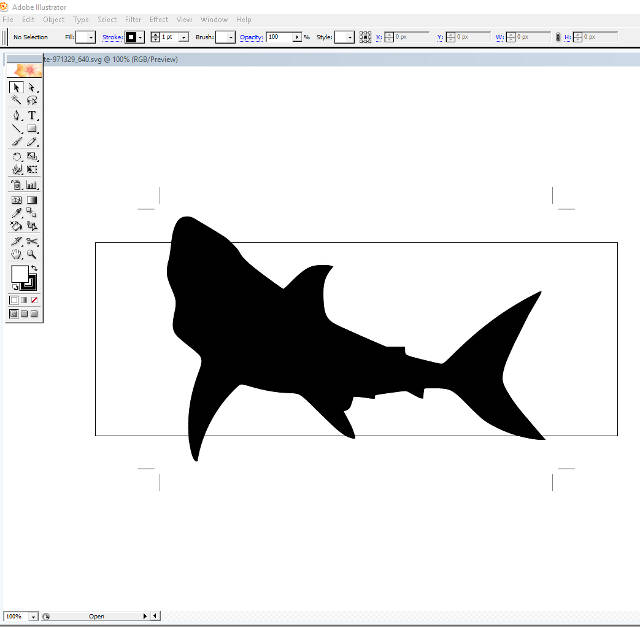Open the File menu
This screenshot has width=640, height=627.
pos(8,20)
